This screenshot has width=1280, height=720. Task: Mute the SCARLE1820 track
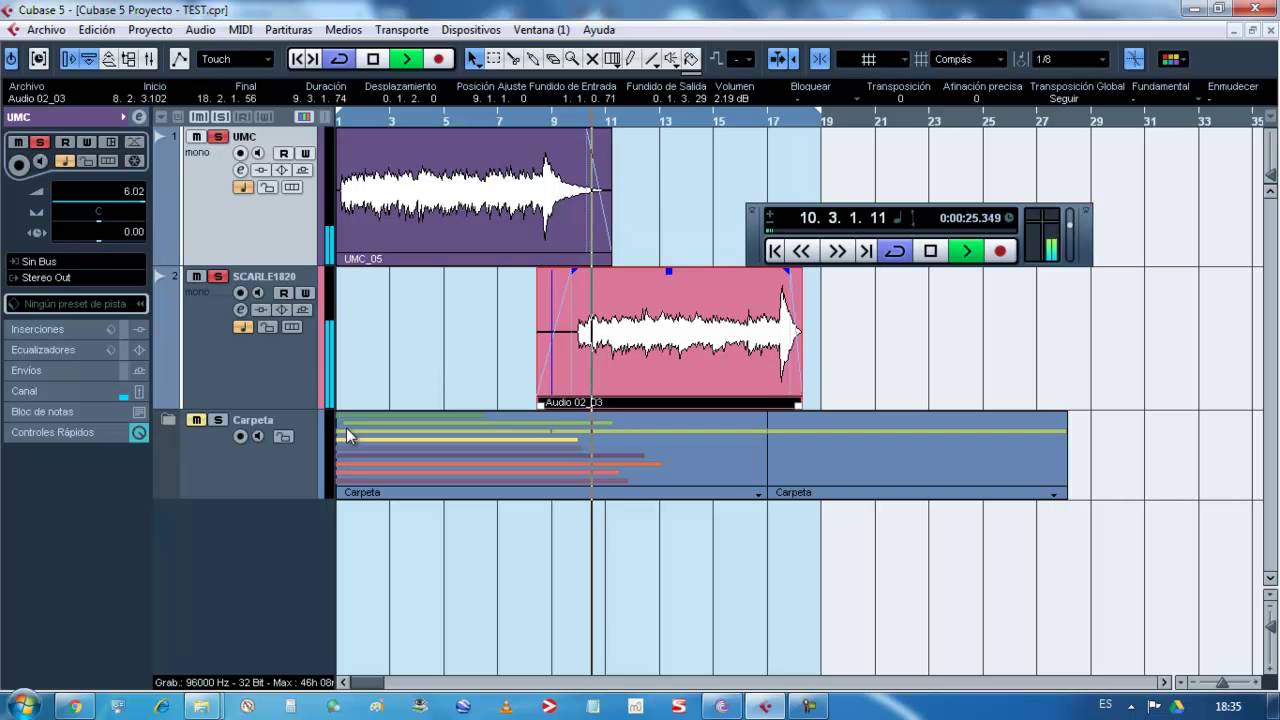[197, 276]
